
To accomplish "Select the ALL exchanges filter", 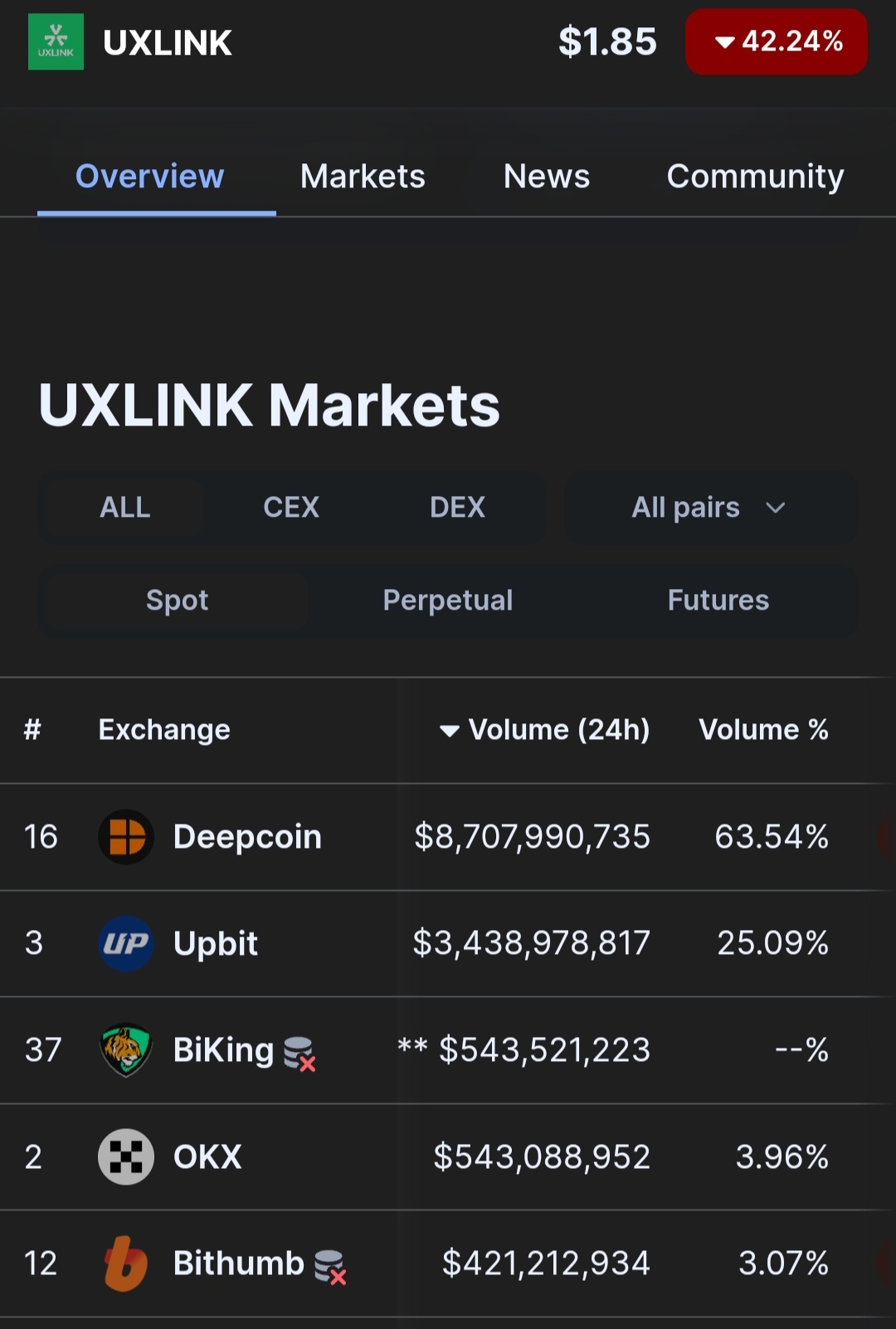I will (125, 508).
